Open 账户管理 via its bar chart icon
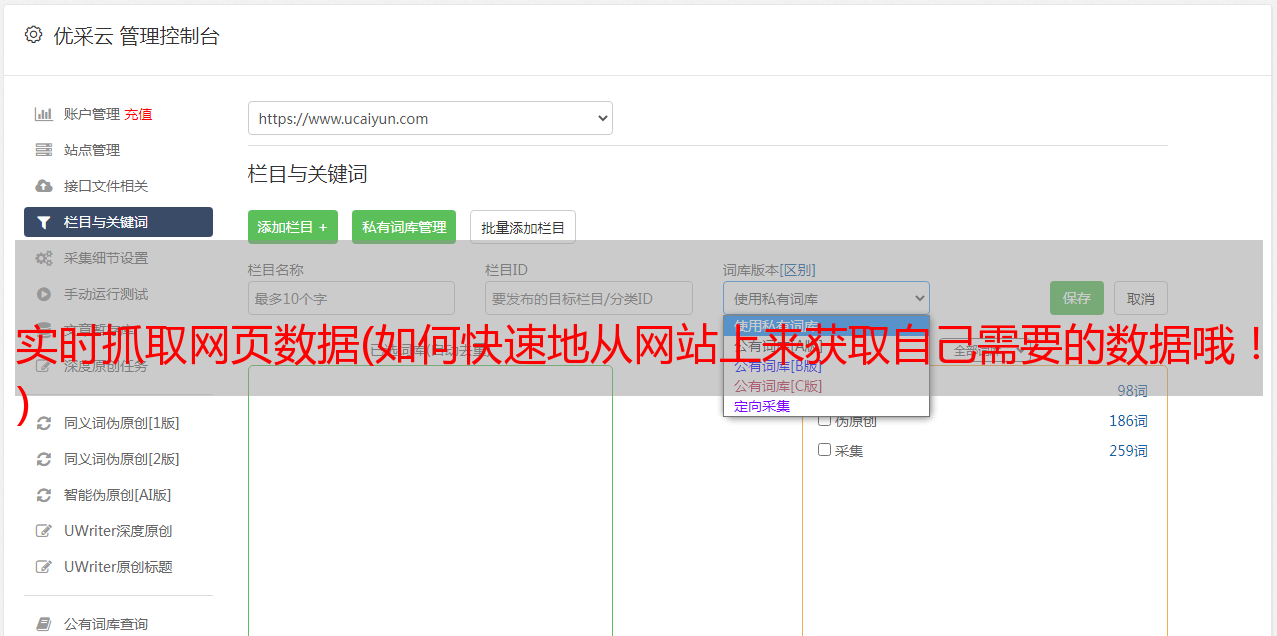This screenshot has width=1277, height=636. (x=44, y=114)
